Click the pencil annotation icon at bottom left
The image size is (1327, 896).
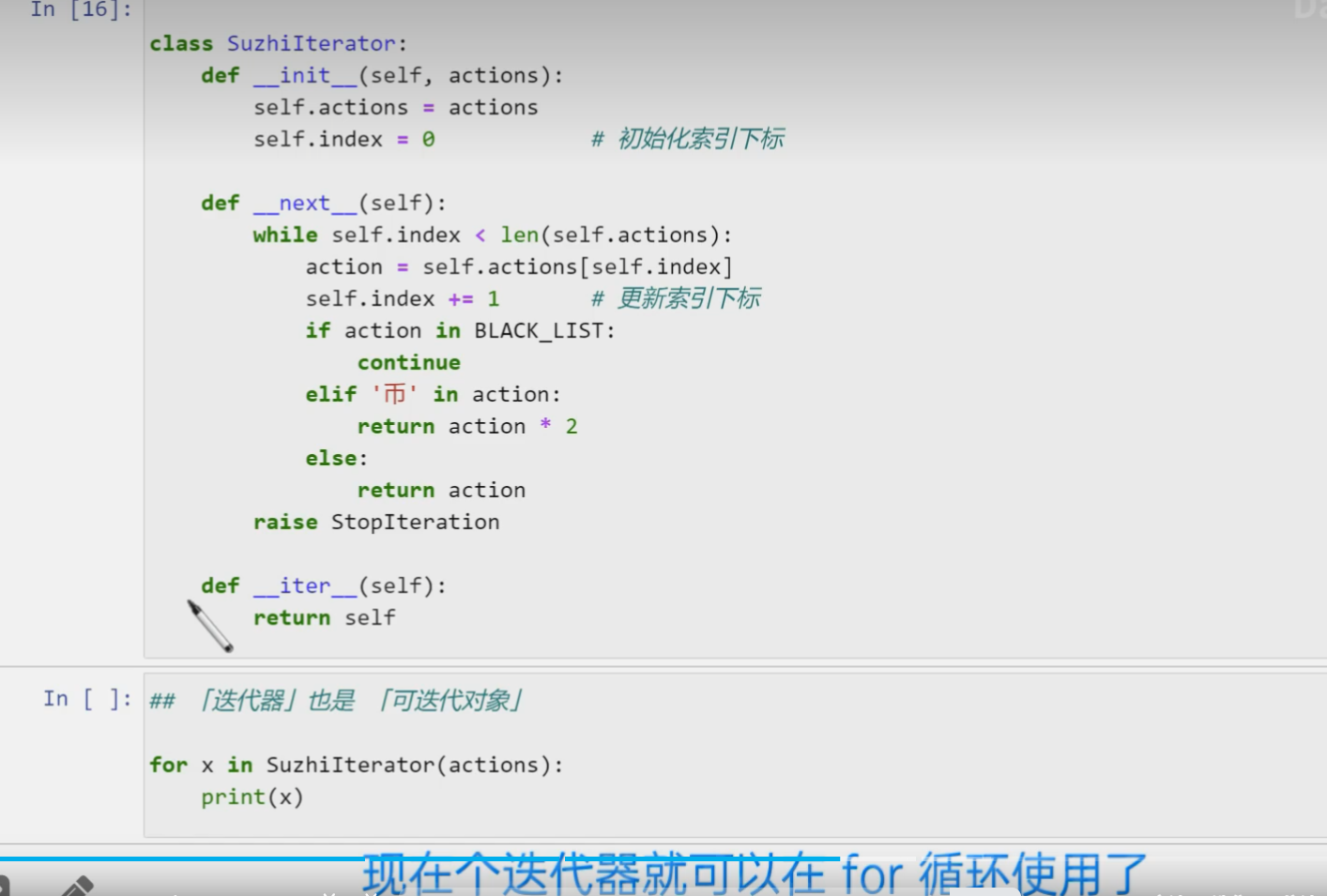click(77, 886)
